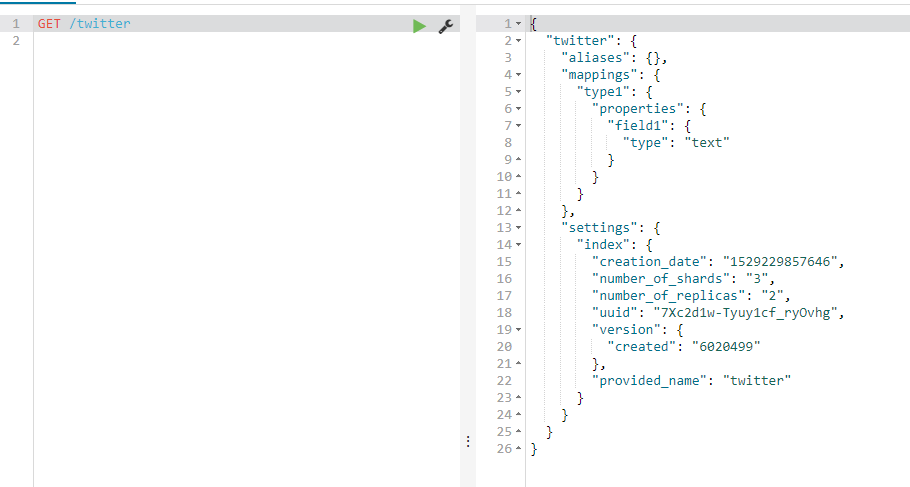Collapse the "field1" block fold arrow

519,125
